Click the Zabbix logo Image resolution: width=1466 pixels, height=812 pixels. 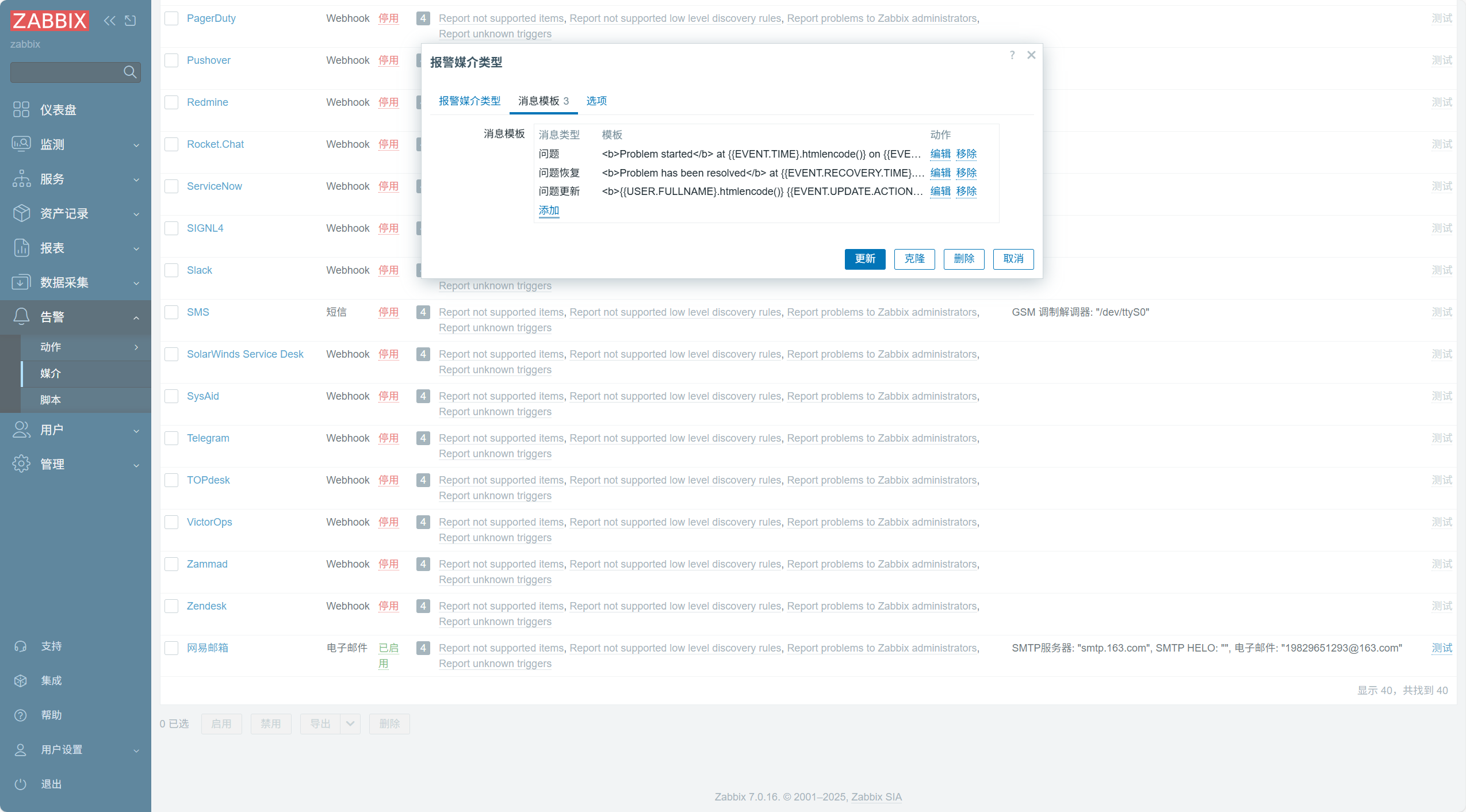pyautogui.click(x=49, y=21)
